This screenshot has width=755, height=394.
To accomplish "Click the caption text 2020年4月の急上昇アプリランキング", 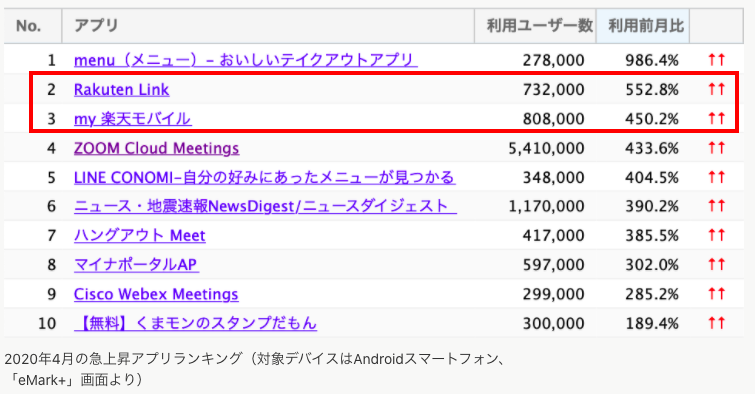I will tap(123, 359).
